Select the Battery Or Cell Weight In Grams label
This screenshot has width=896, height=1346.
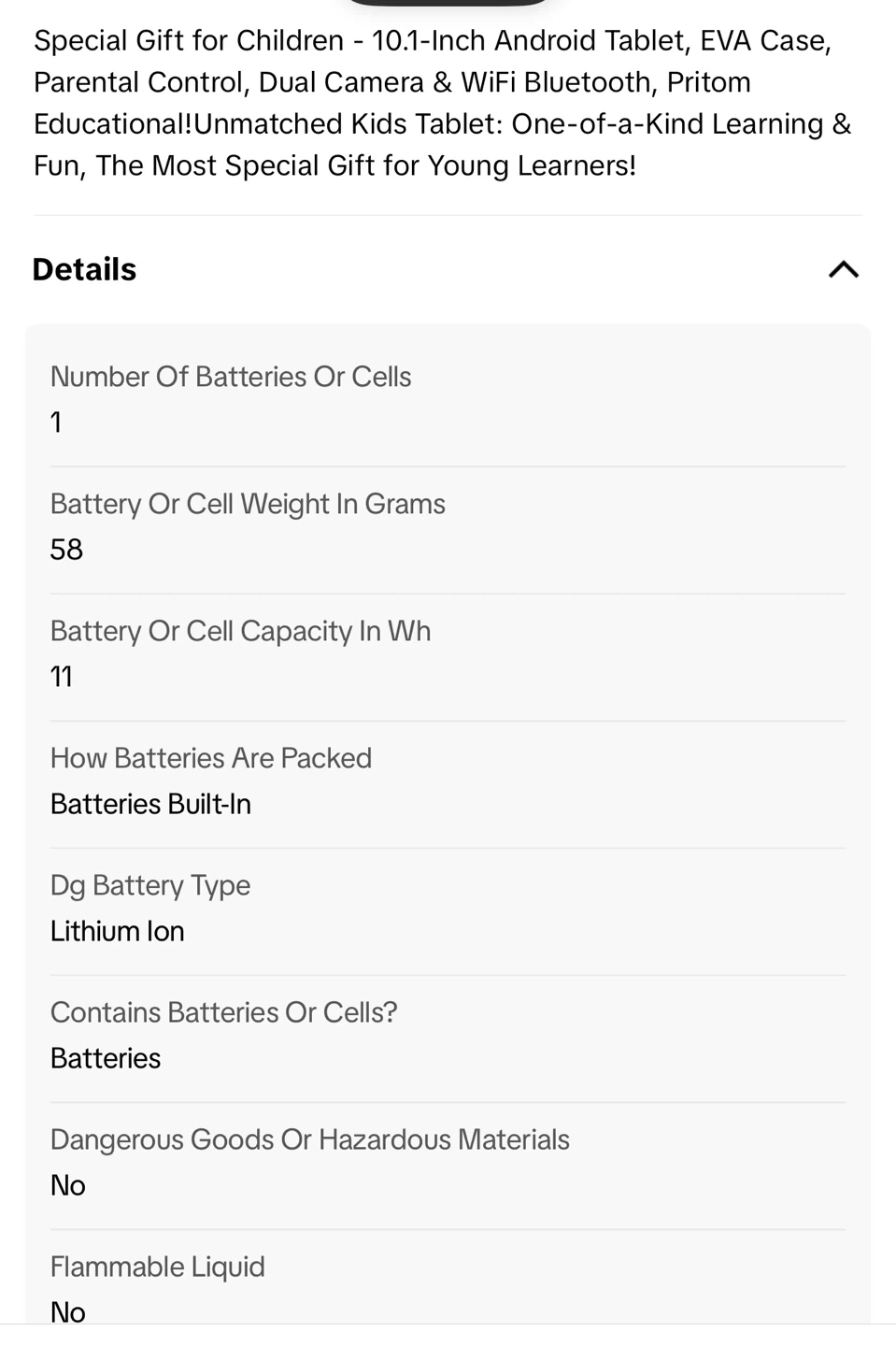(248, 504)
